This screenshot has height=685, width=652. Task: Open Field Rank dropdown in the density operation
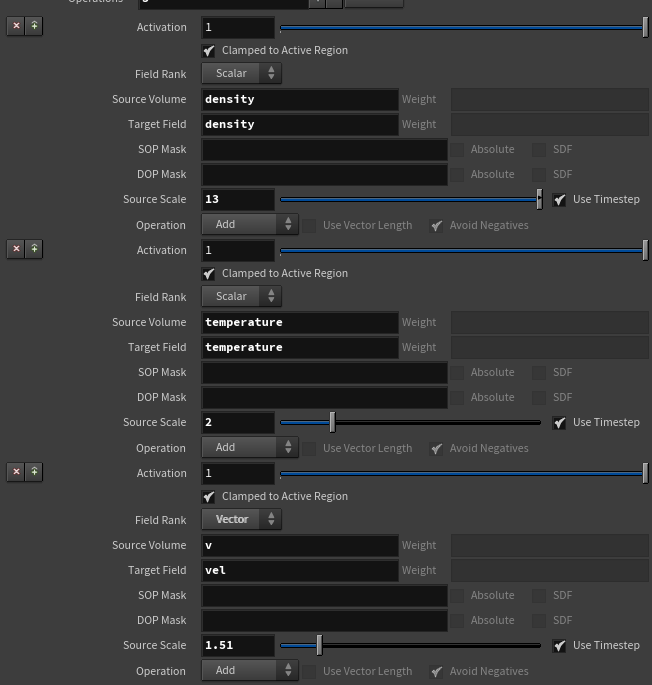point(241,73)
